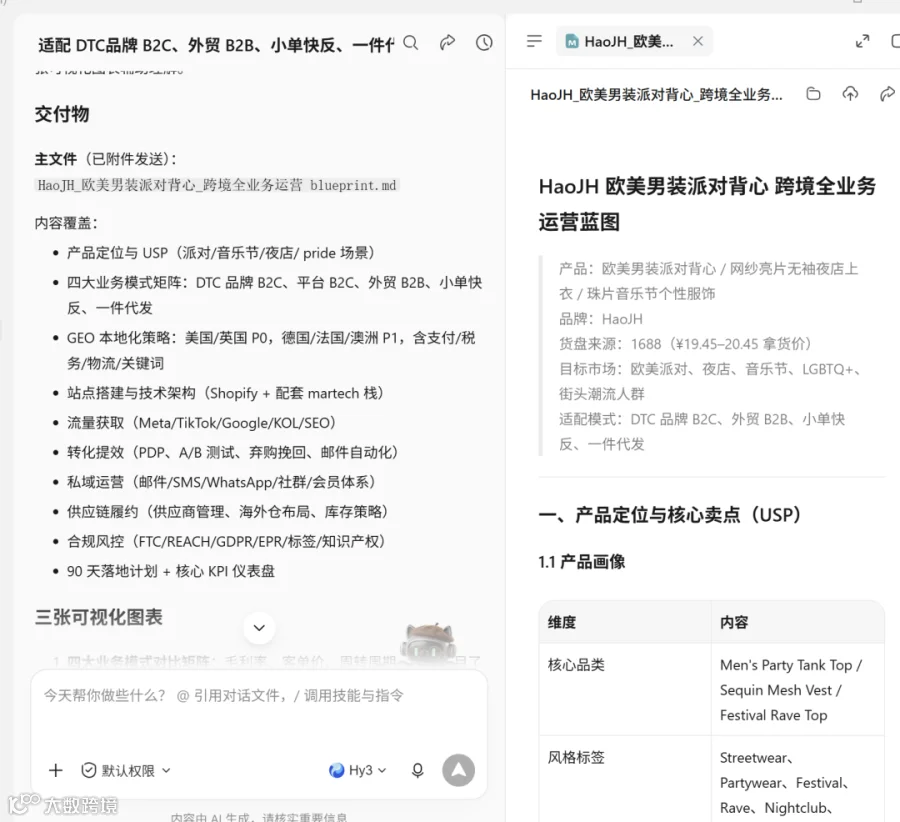The height and width of the screenshot is (822, 900).
Task: Click the share arrow icon in the chat header
Action: click(447, 42)
